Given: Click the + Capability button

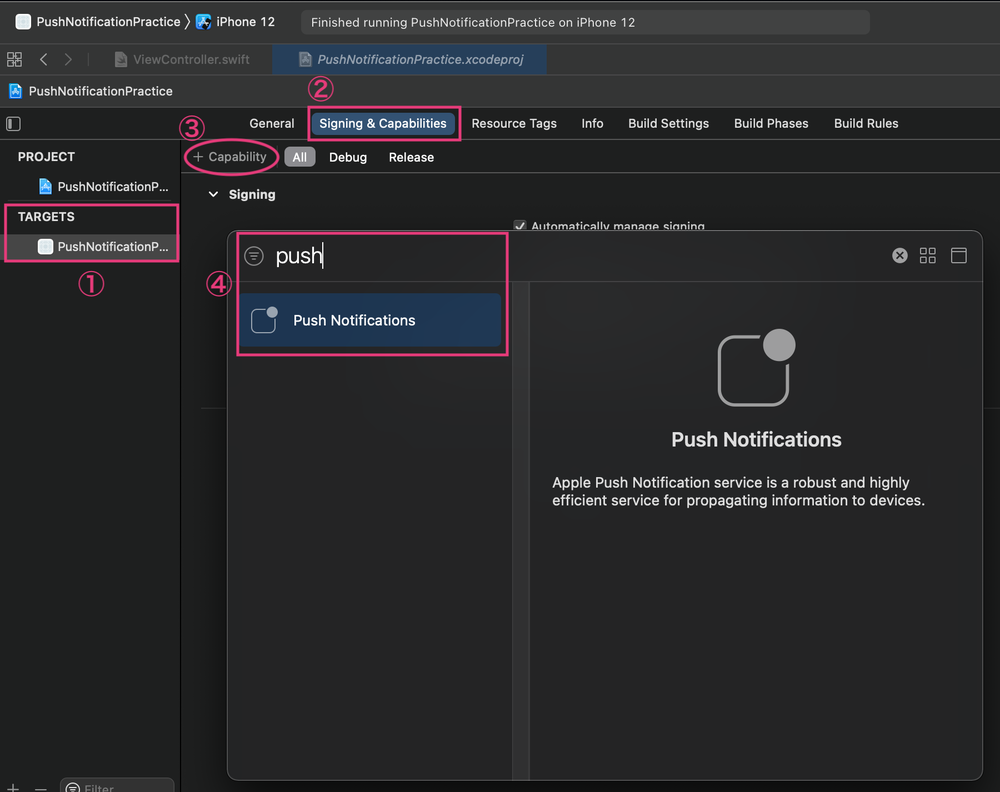Looking at the screenshot, I should [230, 157].
